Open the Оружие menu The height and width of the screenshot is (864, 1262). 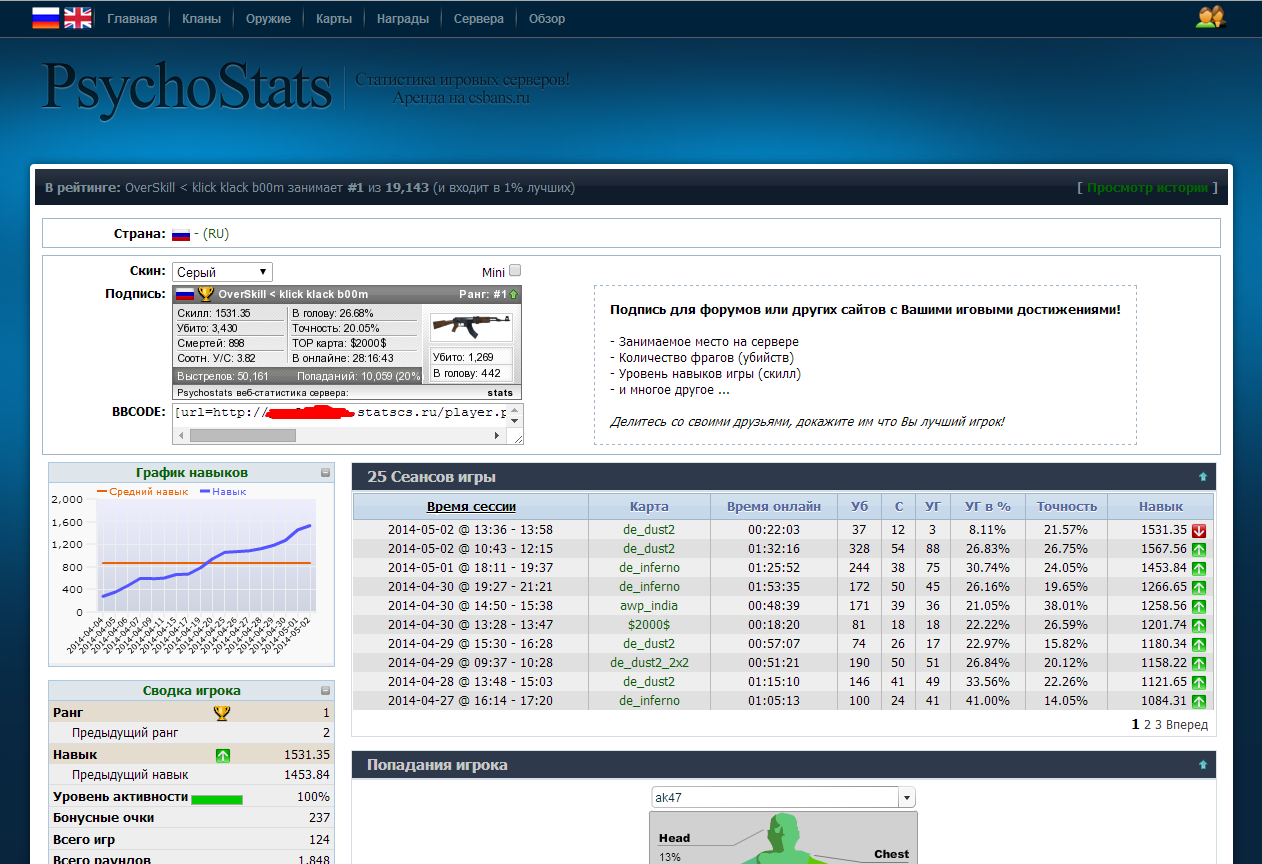(x=268, y=18)
